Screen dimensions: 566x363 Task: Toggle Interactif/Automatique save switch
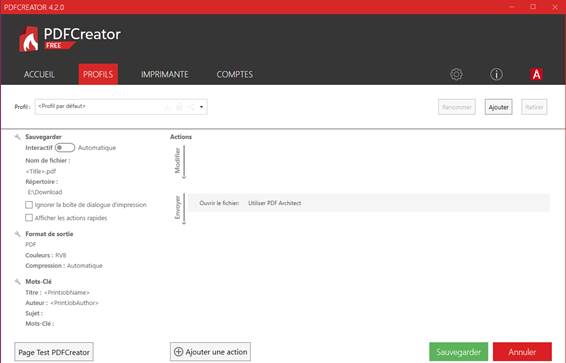(65, 148)
